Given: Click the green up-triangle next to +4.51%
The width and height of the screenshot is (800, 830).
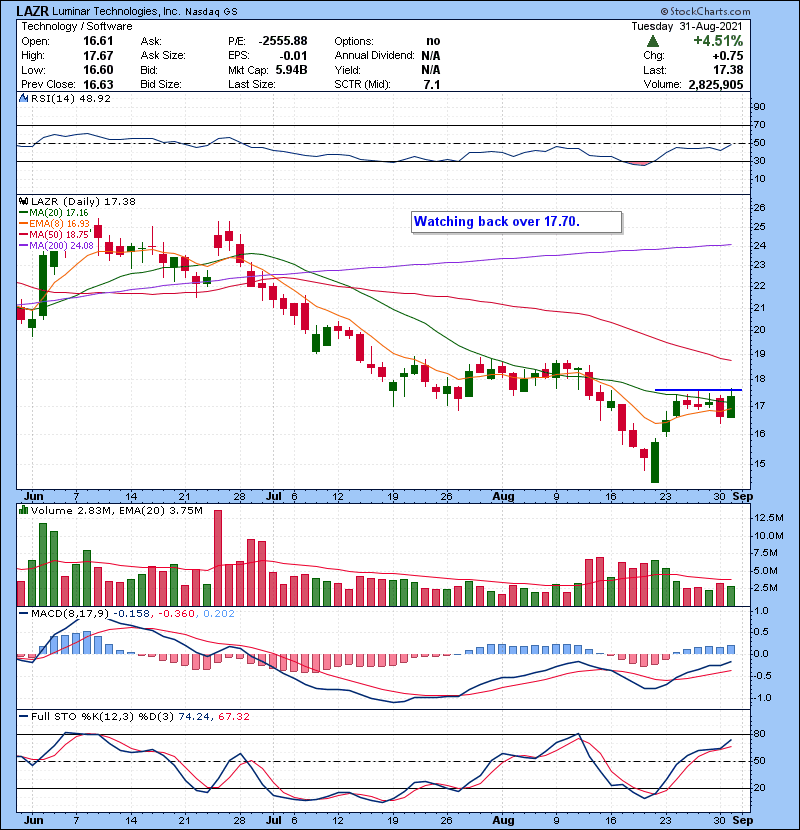Looking at the screenshot, I should pyautogui.click(x=653, y=41).
